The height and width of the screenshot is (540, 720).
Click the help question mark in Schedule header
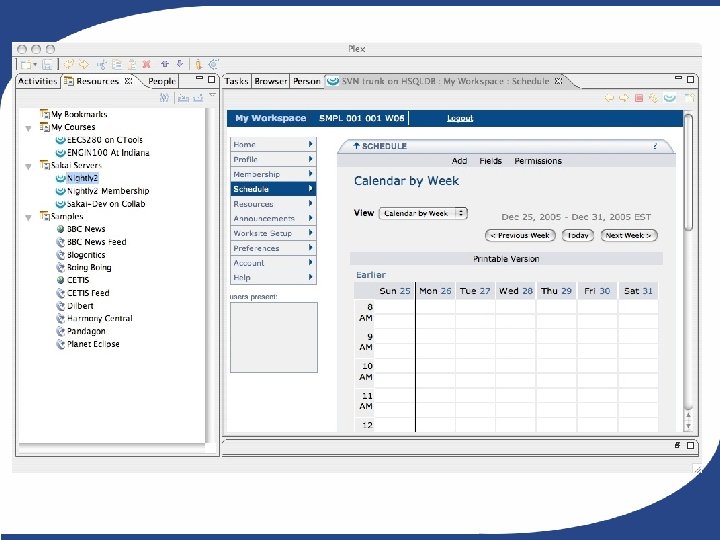[x=655, y=146]
